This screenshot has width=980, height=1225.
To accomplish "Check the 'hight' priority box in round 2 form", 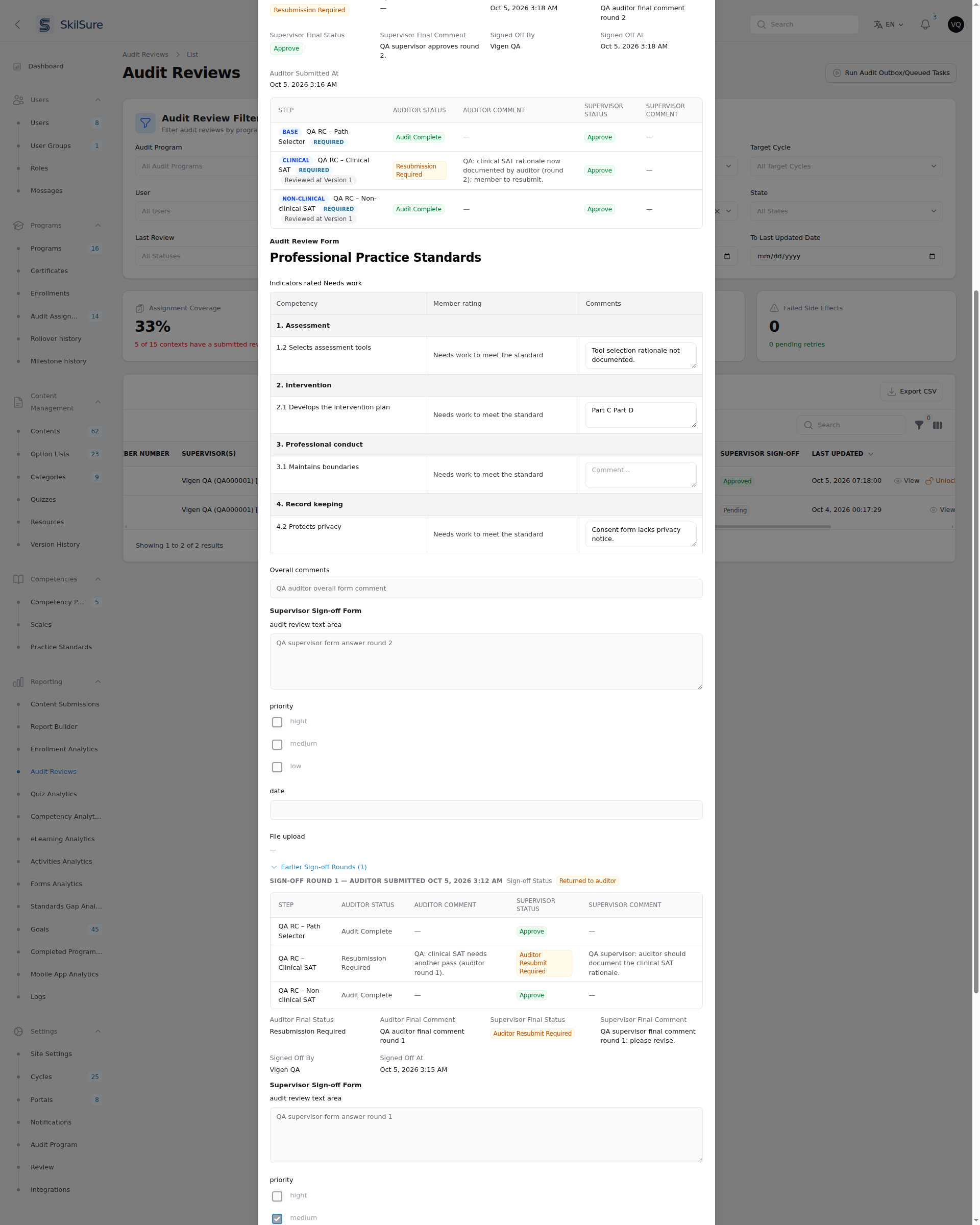I will 277,722.
